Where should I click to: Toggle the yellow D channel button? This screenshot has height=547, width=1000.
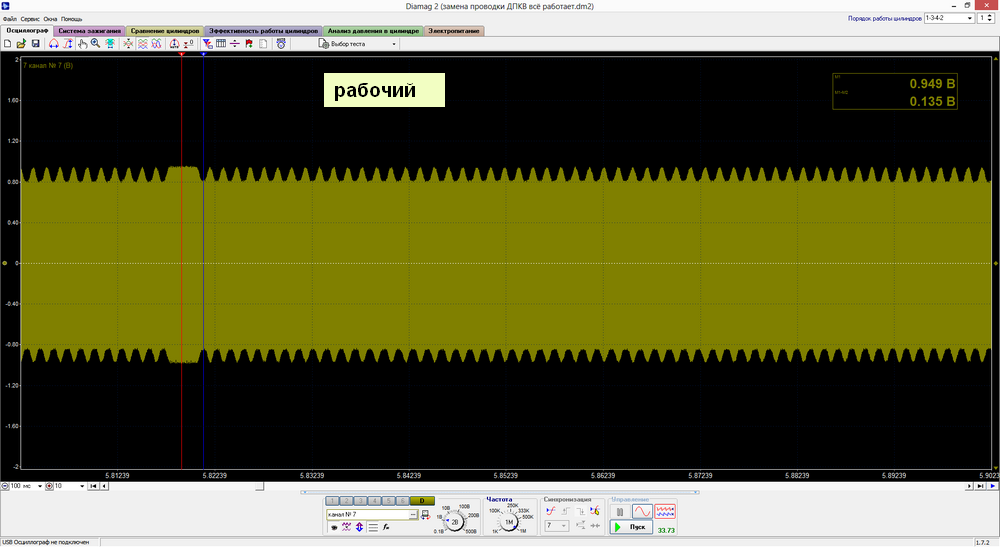pos(422,501)
